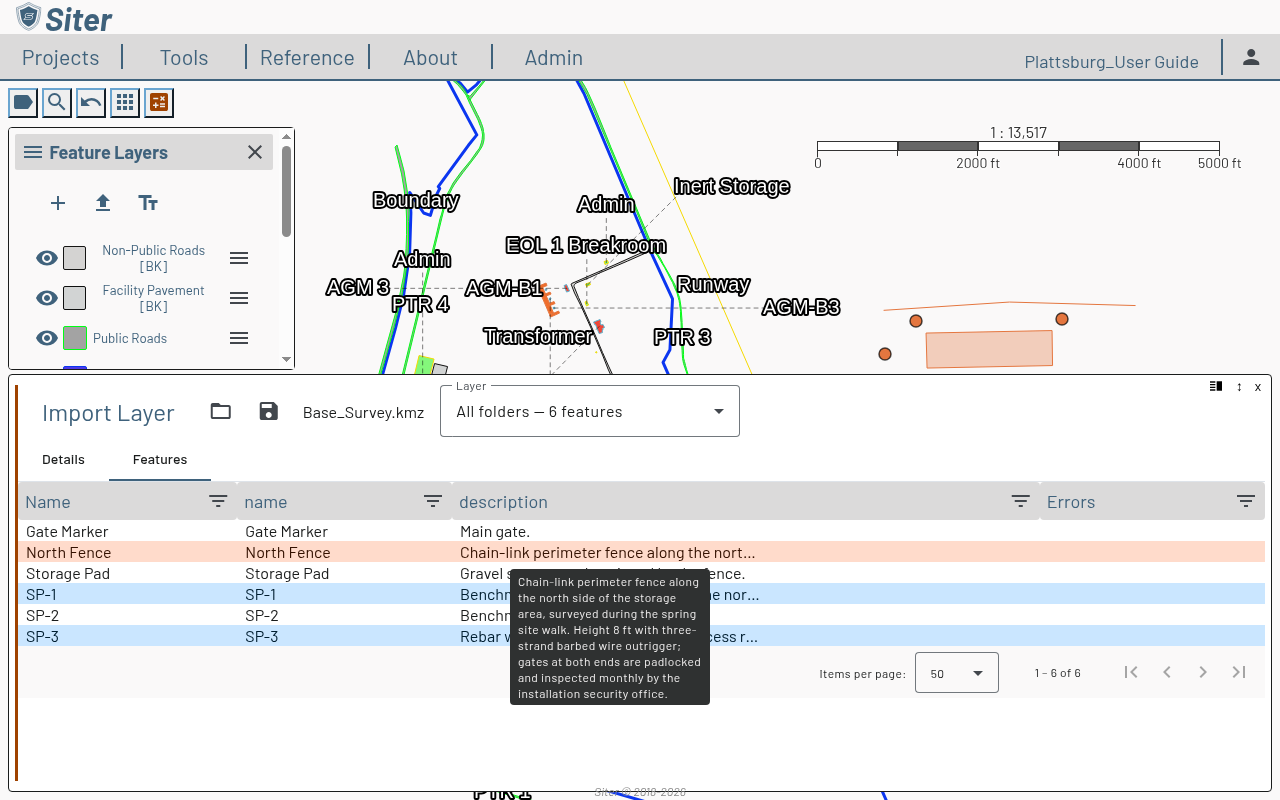Click the EOL 1 Breakroom map label
This screenshot has width=1280, height=800.
pyautogui.click(x=586, y=245)
